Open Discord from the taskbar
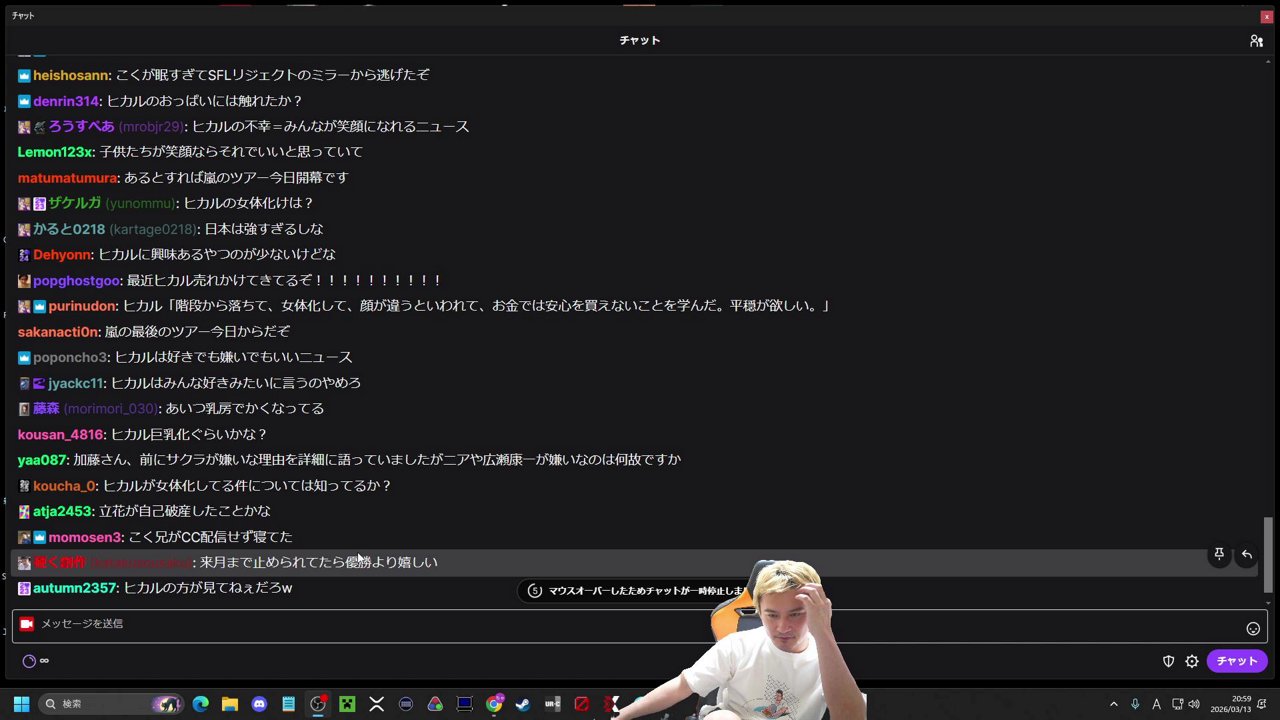This screenshot has height=720, width=1280. [x=259, y=704]
